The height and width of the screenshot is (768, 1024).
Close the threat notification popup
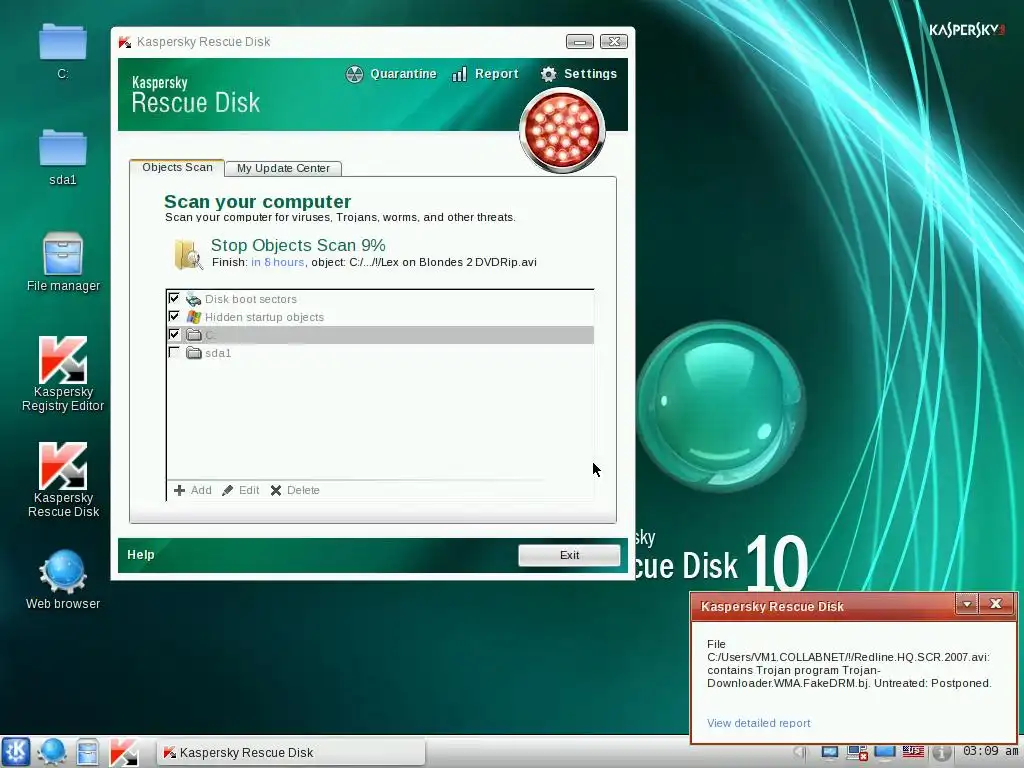coord(995,604)
